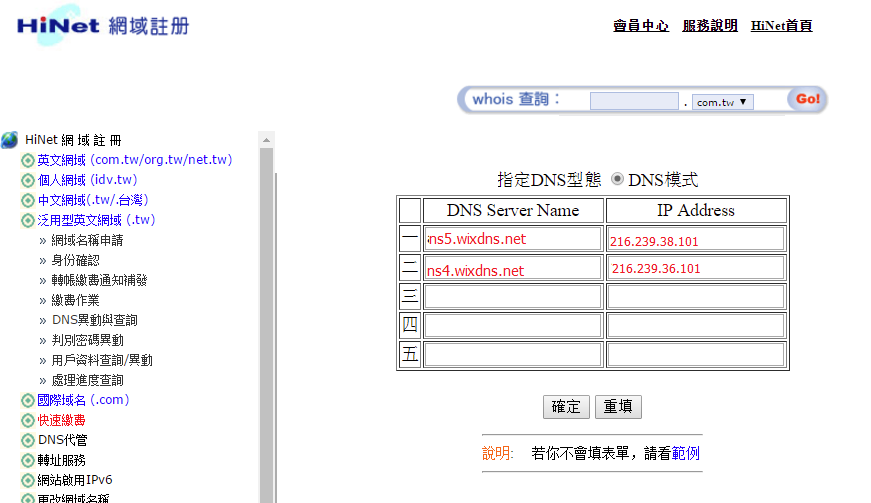Image resolution: width=871 pixels, height=503 pixels.
Task: Click bullet icon next to 中文網域
Action: tap(28, 200)
